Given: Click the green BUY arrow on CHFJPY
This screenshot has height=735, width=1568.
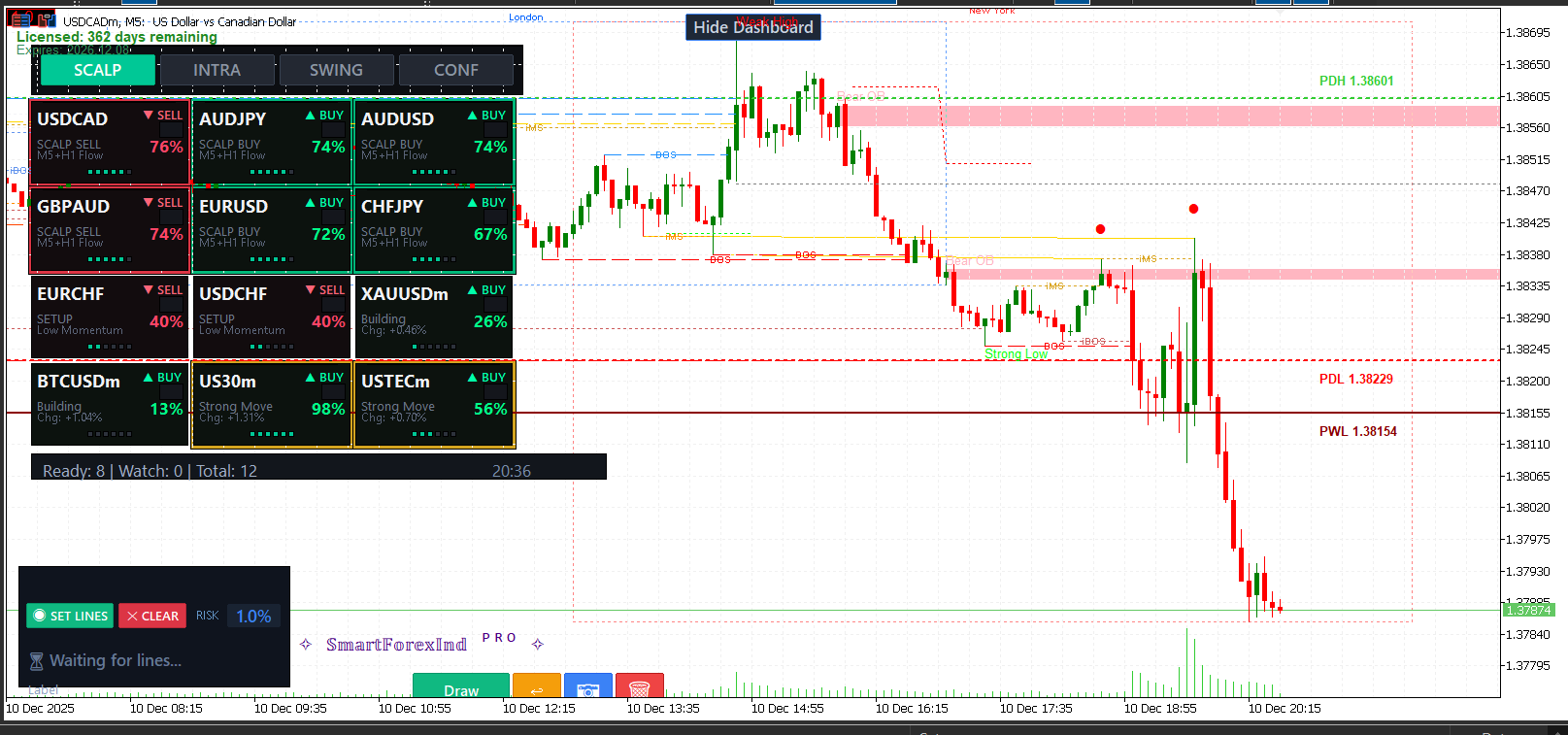Looking at the screenshot, I should tap(473, 202).
